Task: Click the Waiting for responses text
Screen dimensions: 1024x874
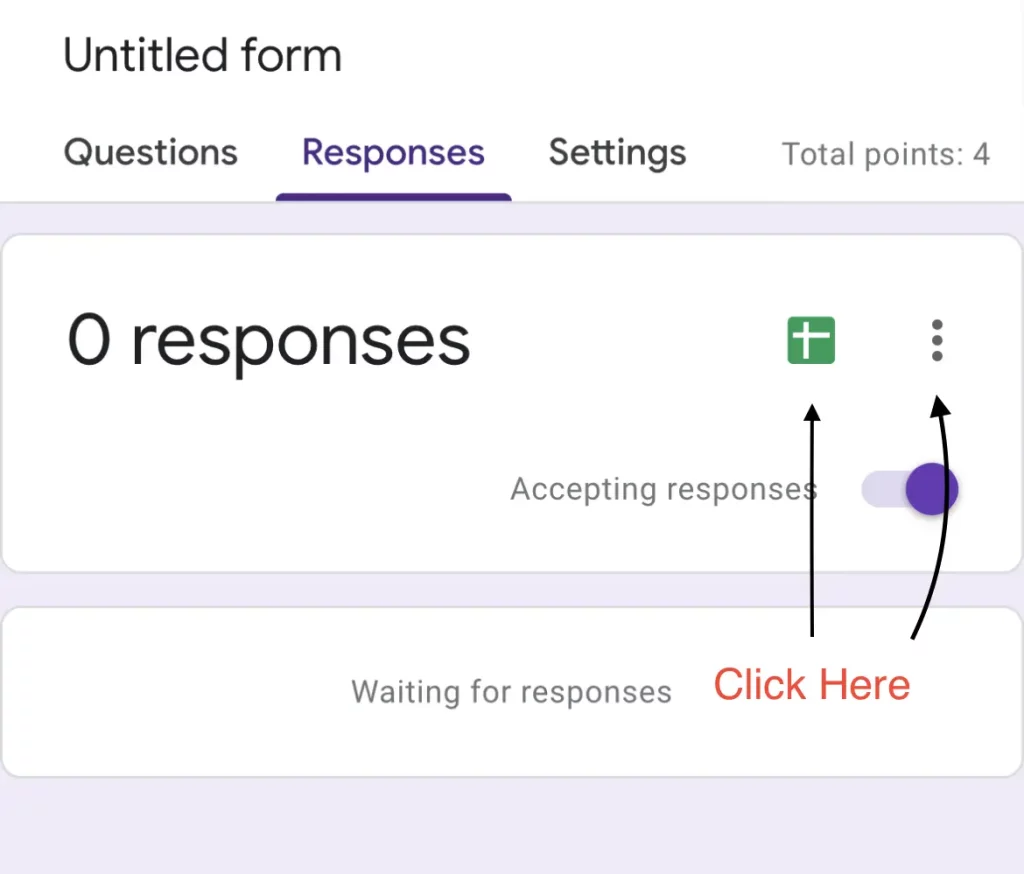Action: pos(511,692)
